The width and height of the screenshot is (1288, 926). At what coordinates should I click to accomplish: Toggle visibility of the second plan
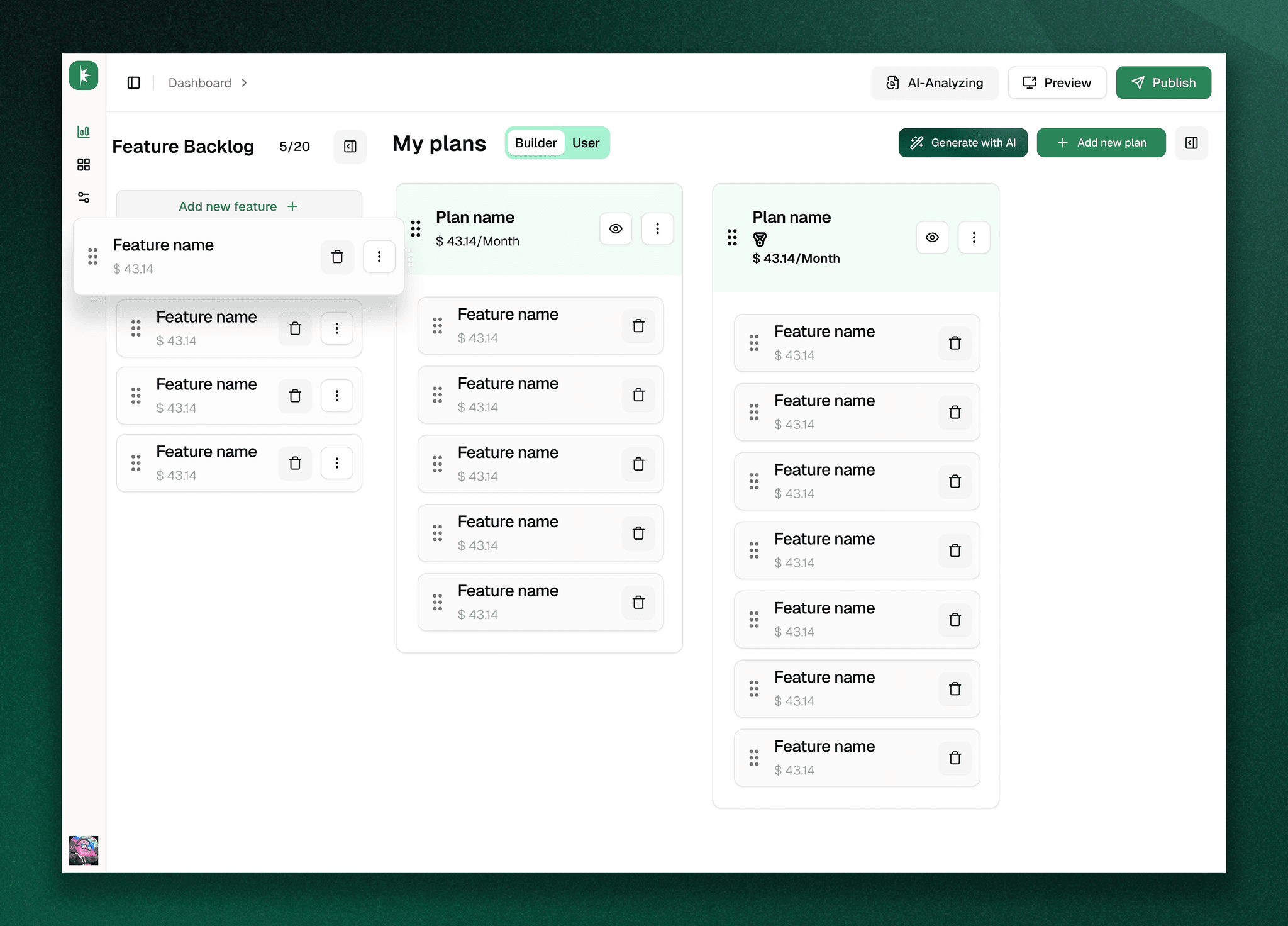pyautogui.click(x=932, y=237)
